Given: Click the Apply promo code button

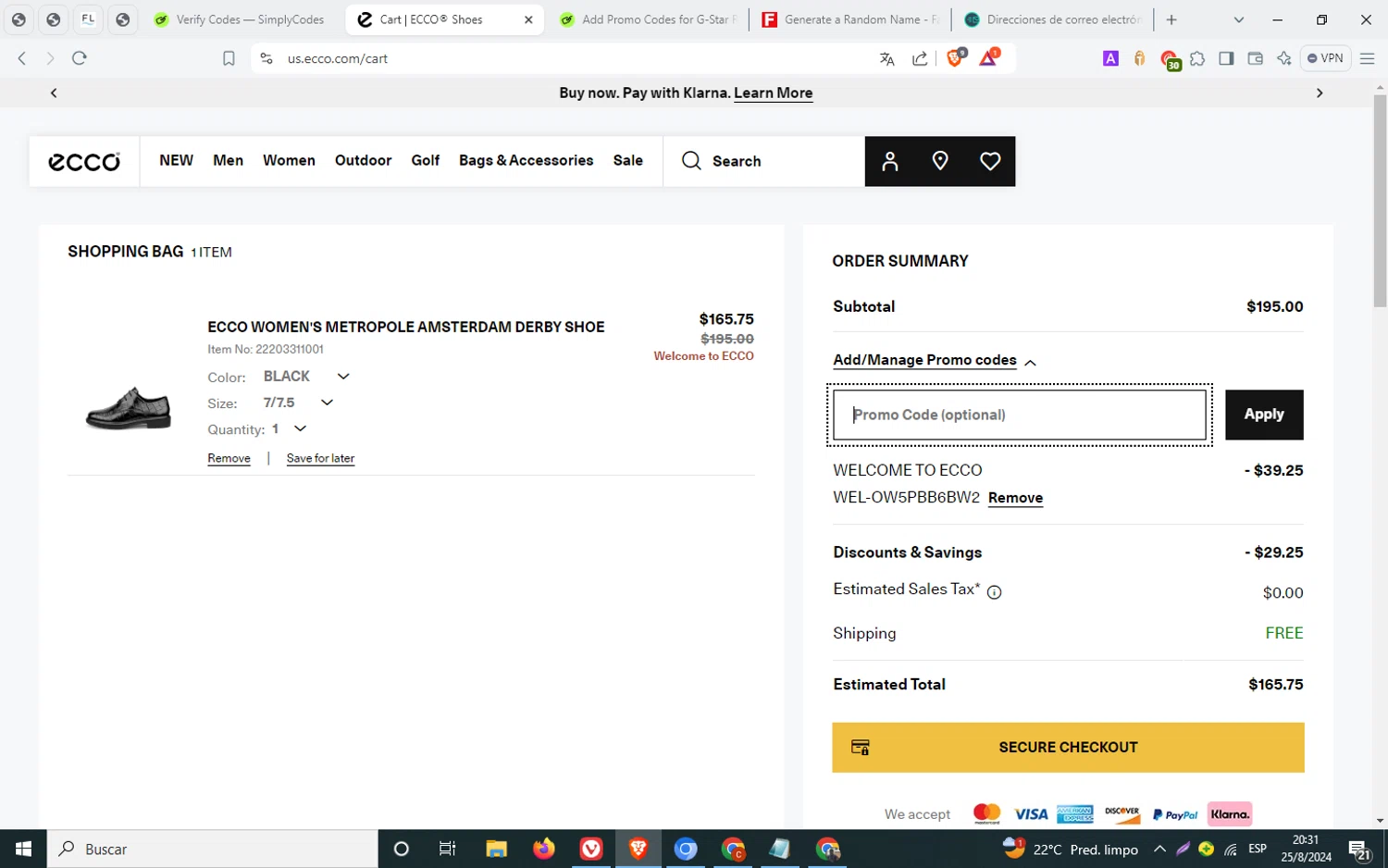Looking at the screenshot, I should point(1264,415).
